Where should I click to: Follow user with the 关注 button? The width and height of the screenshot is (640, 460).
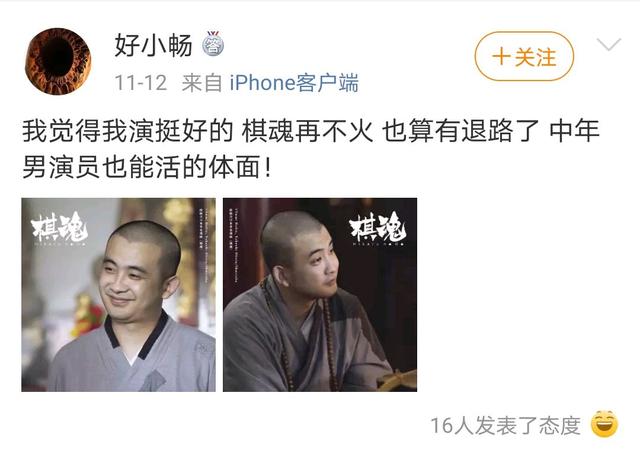click(524, 56)
